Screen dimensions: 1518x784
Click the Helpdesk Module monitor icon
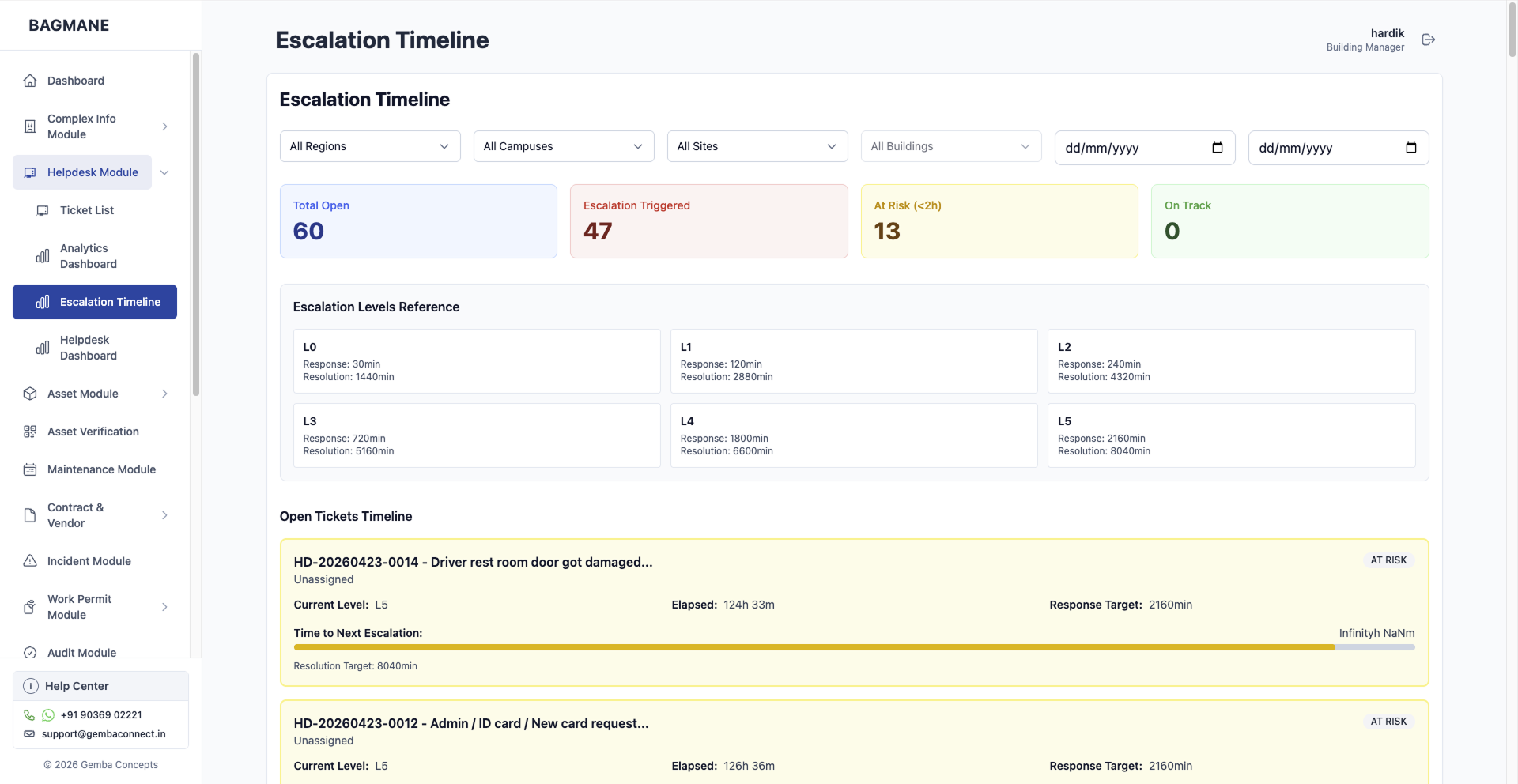30,172
